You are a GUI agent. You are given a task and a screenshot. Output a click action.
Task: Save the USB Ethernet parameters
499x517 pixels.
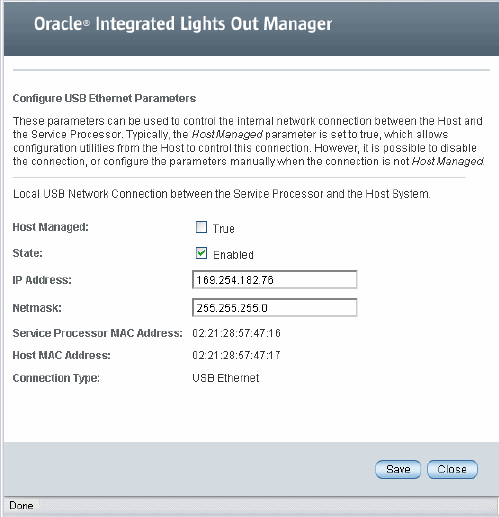pos(398,469)
